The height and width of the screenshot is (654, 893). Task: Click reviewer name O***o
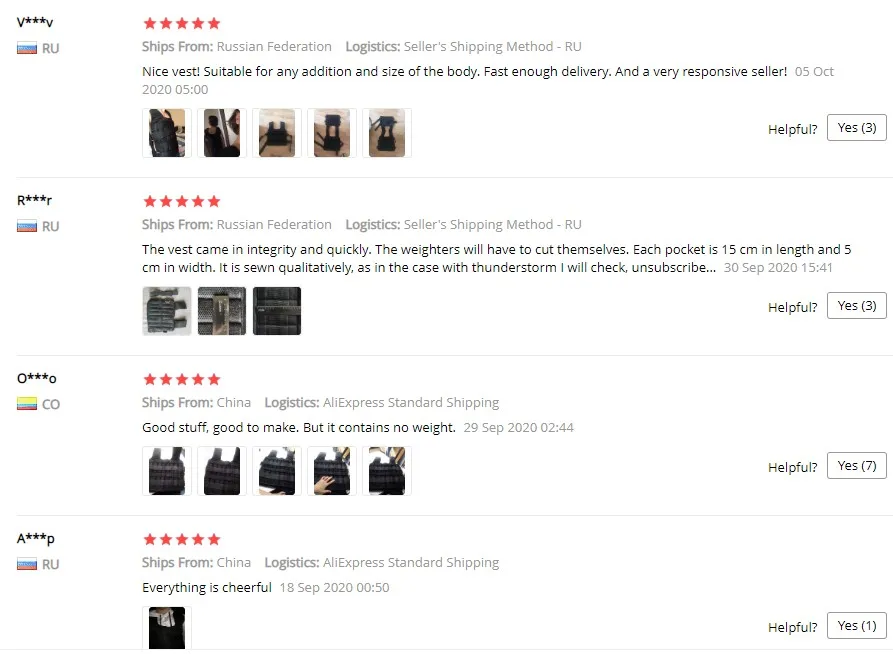[36, 378]
